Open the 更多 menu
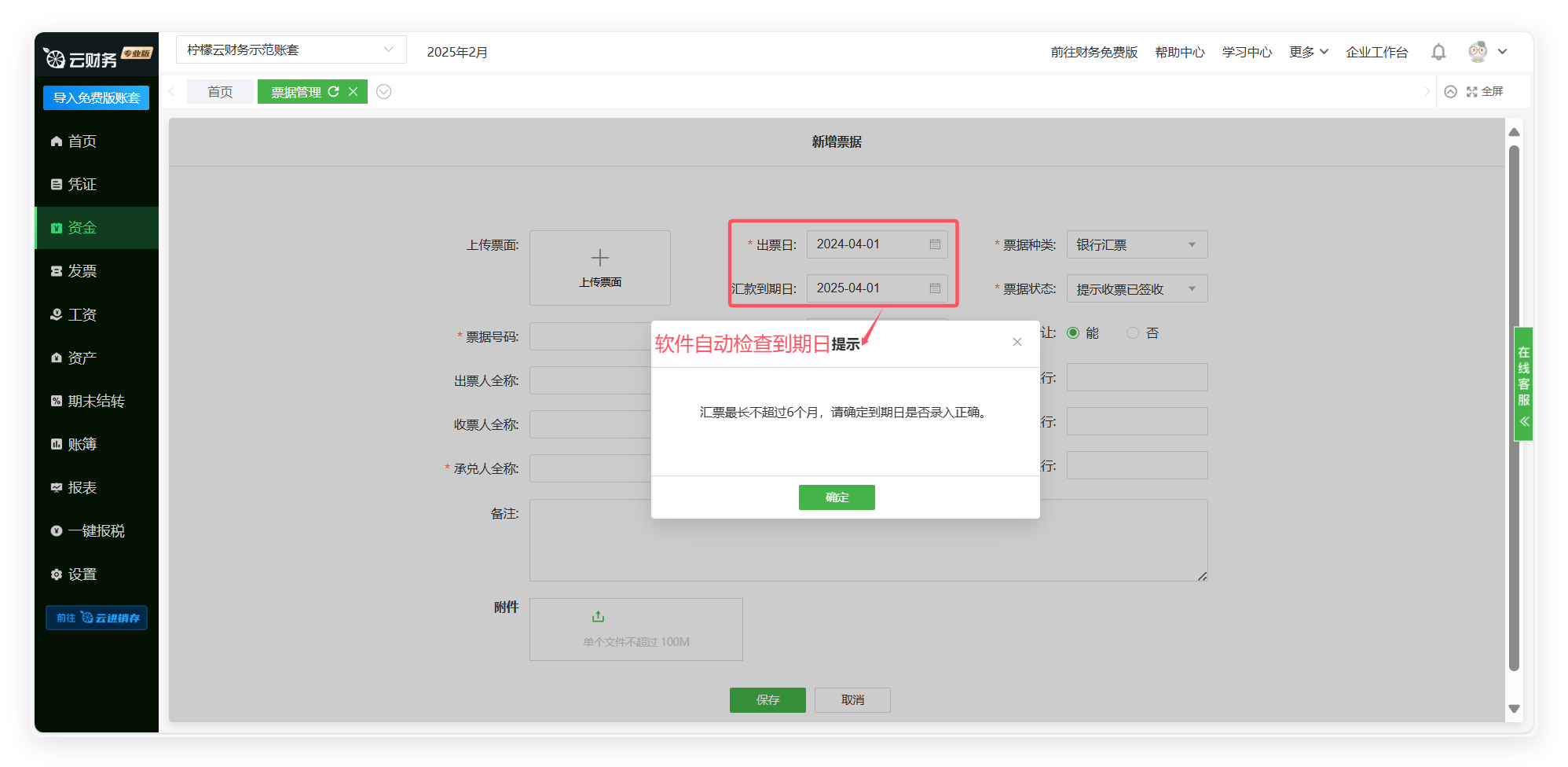1568x767 pixels. click(x=1308, y=52)
